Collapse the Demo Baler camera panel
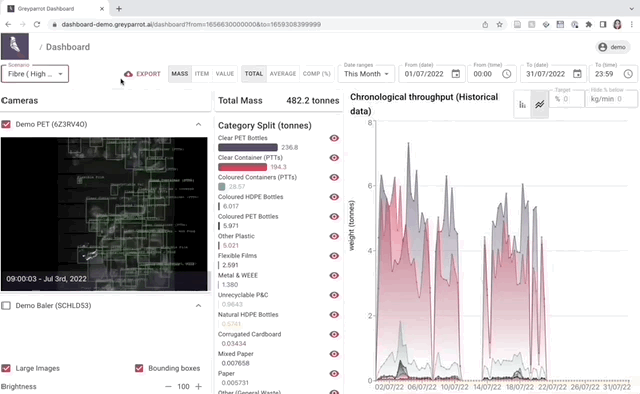The image size is (640, 394). tap(198, 305)
